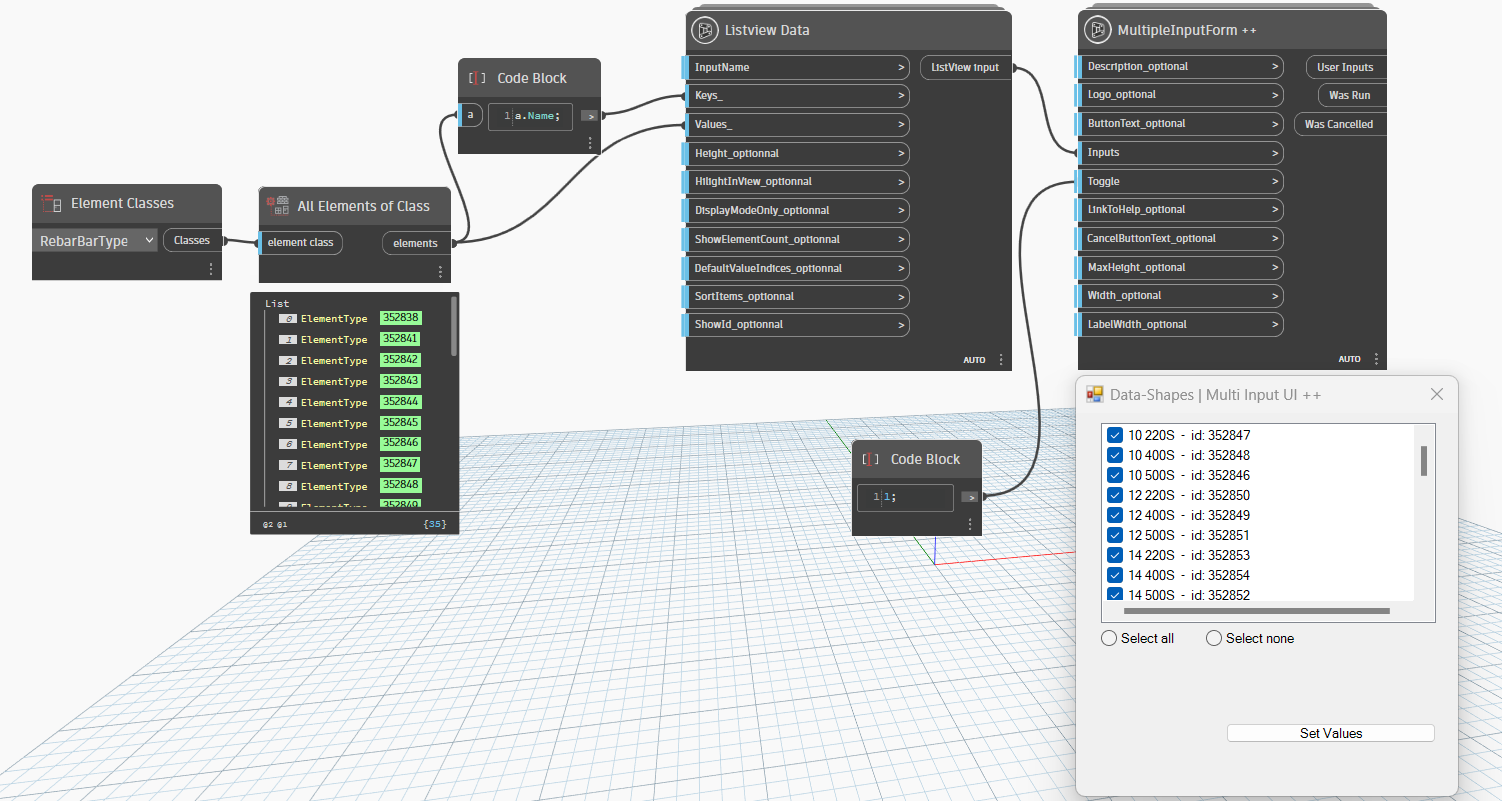This screenshot has width=1502, height=801.
Task: Click the bracket icon on the upper Code Block
Action: coord(478,77)
